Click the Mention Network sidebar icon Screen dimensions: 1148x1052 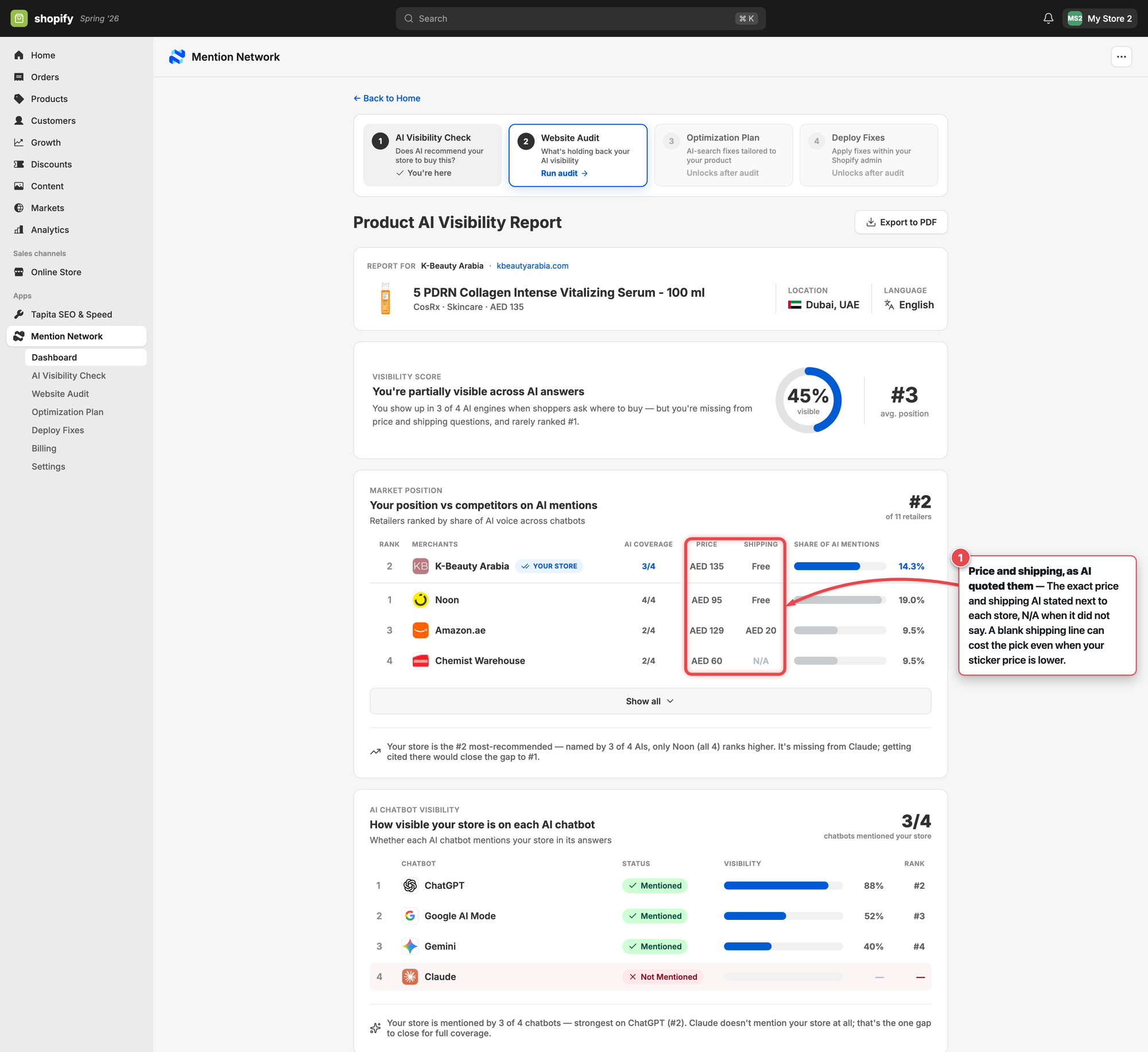point(19,337)
